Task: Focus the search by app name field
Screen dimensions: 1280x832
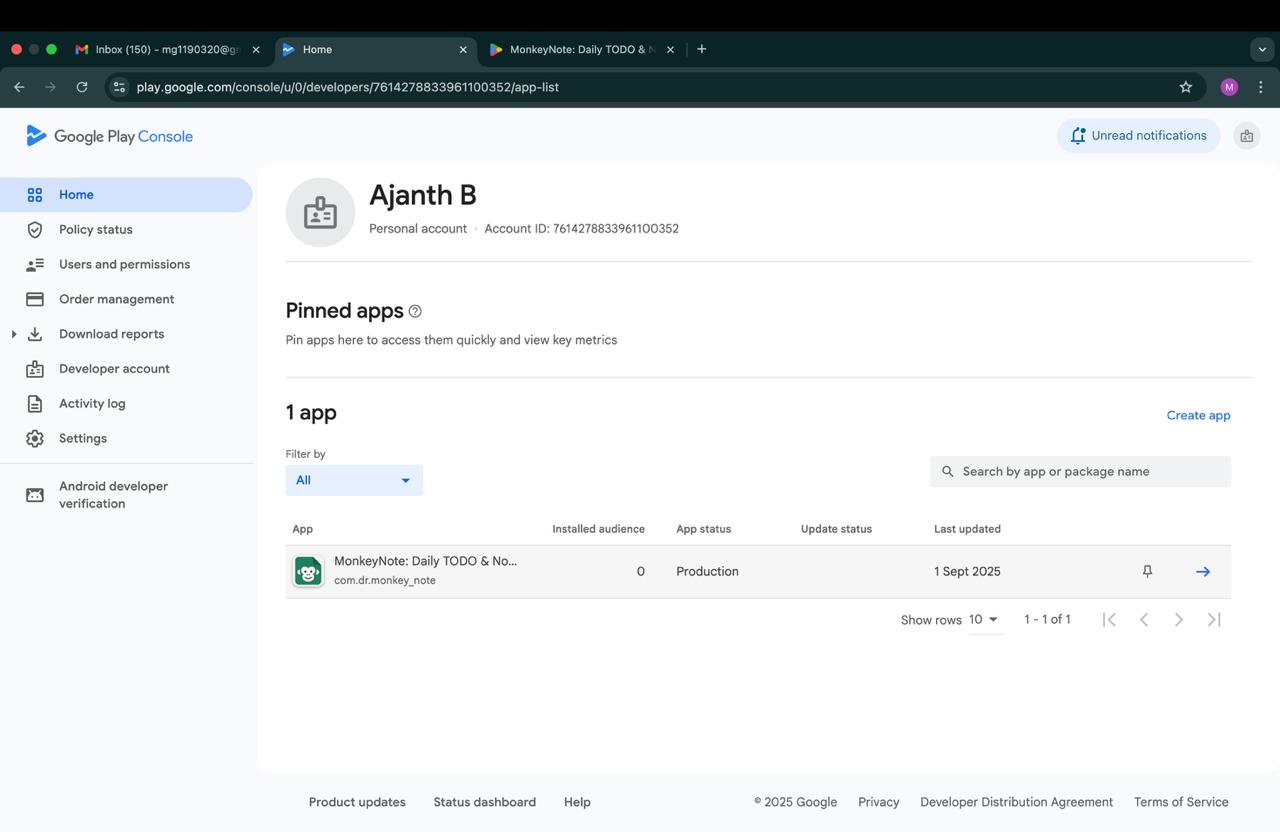Action: [x=1080, y=471]
